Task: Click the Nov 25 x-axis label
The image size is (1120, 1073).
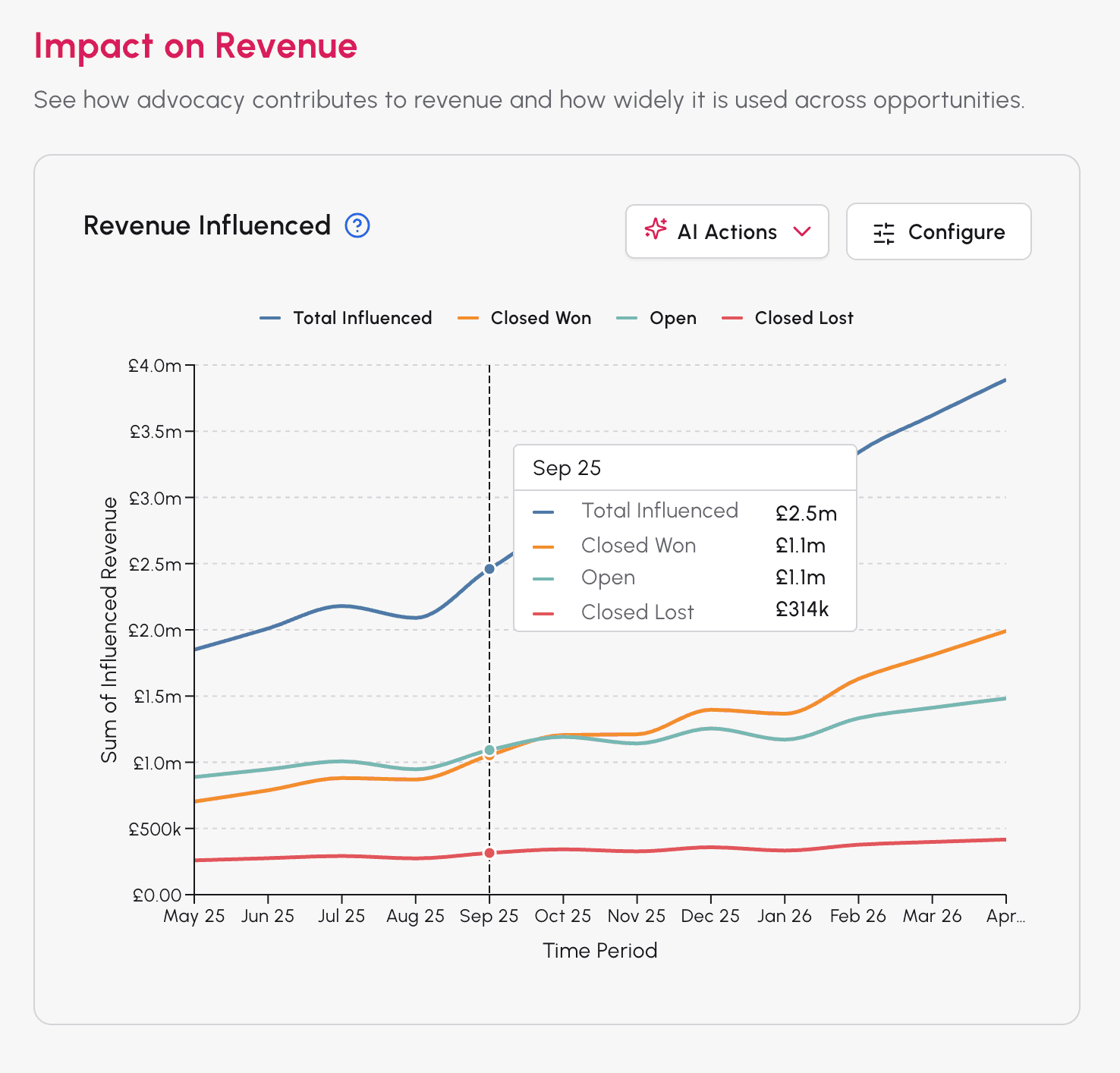Action: [x=637, y=916]
